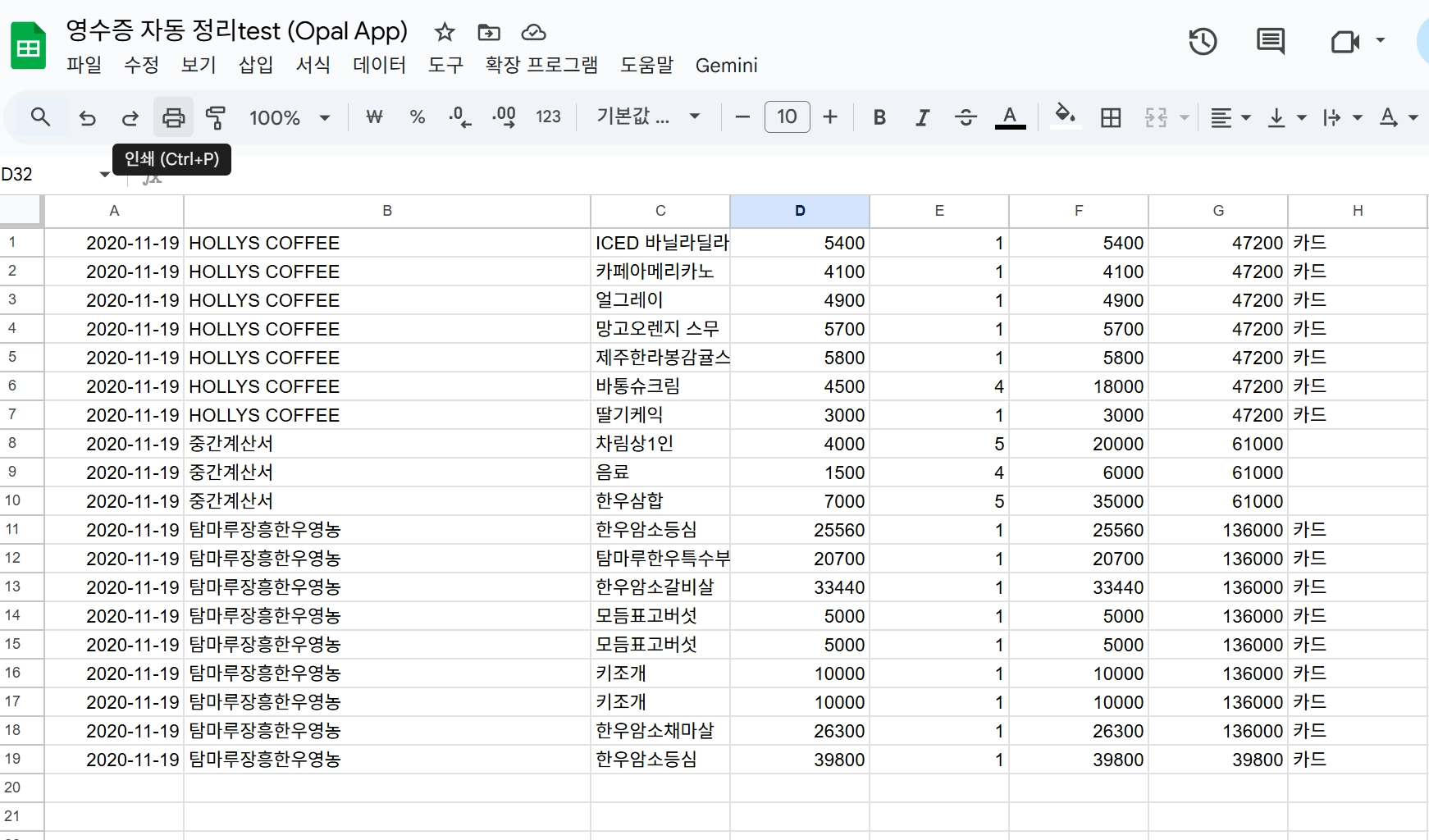Click the merge cells icon
1429x840 pixels.
[1156, 117]
